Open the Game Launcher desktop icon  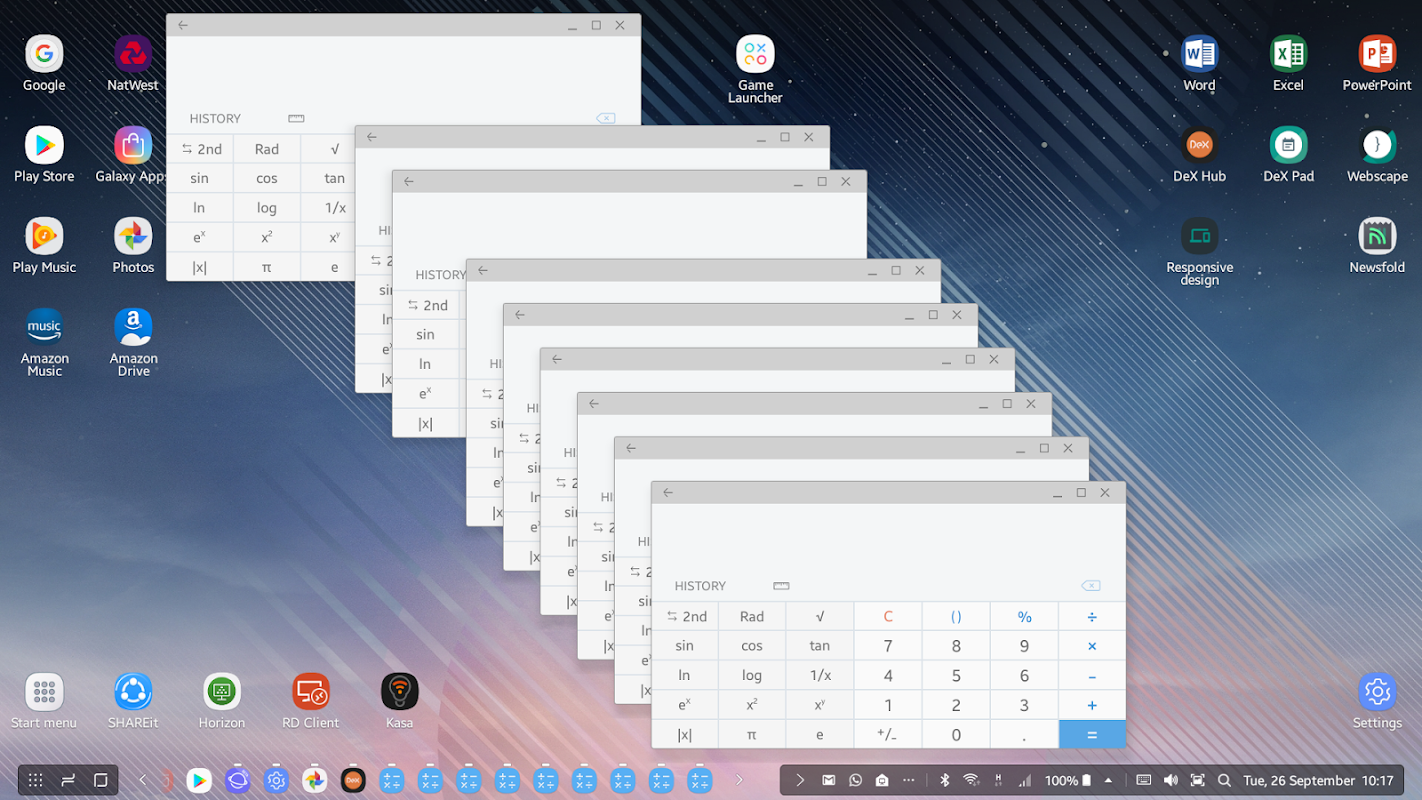coord(755,55)
